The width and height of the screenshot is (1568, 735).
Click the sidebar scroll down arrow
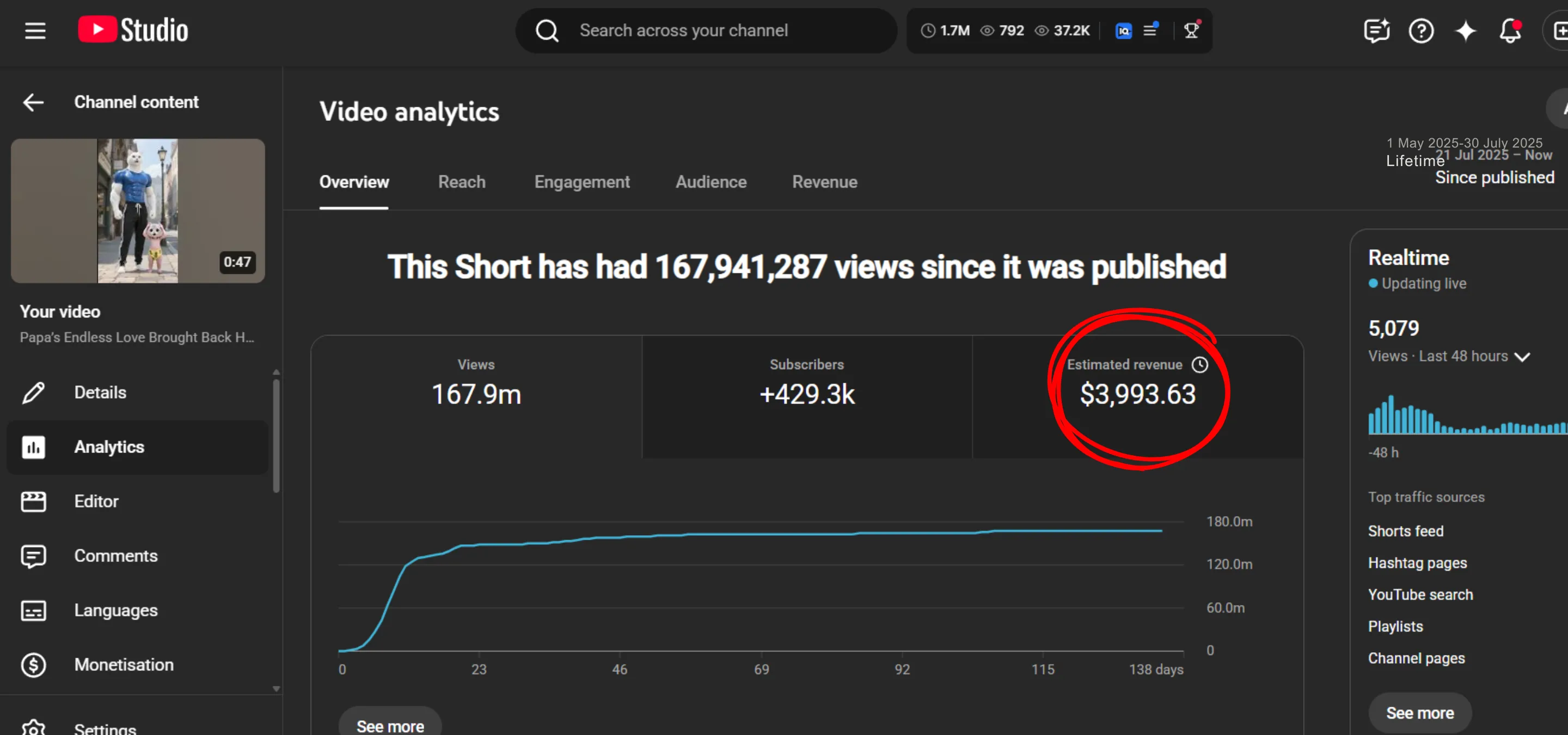(277, 689)
